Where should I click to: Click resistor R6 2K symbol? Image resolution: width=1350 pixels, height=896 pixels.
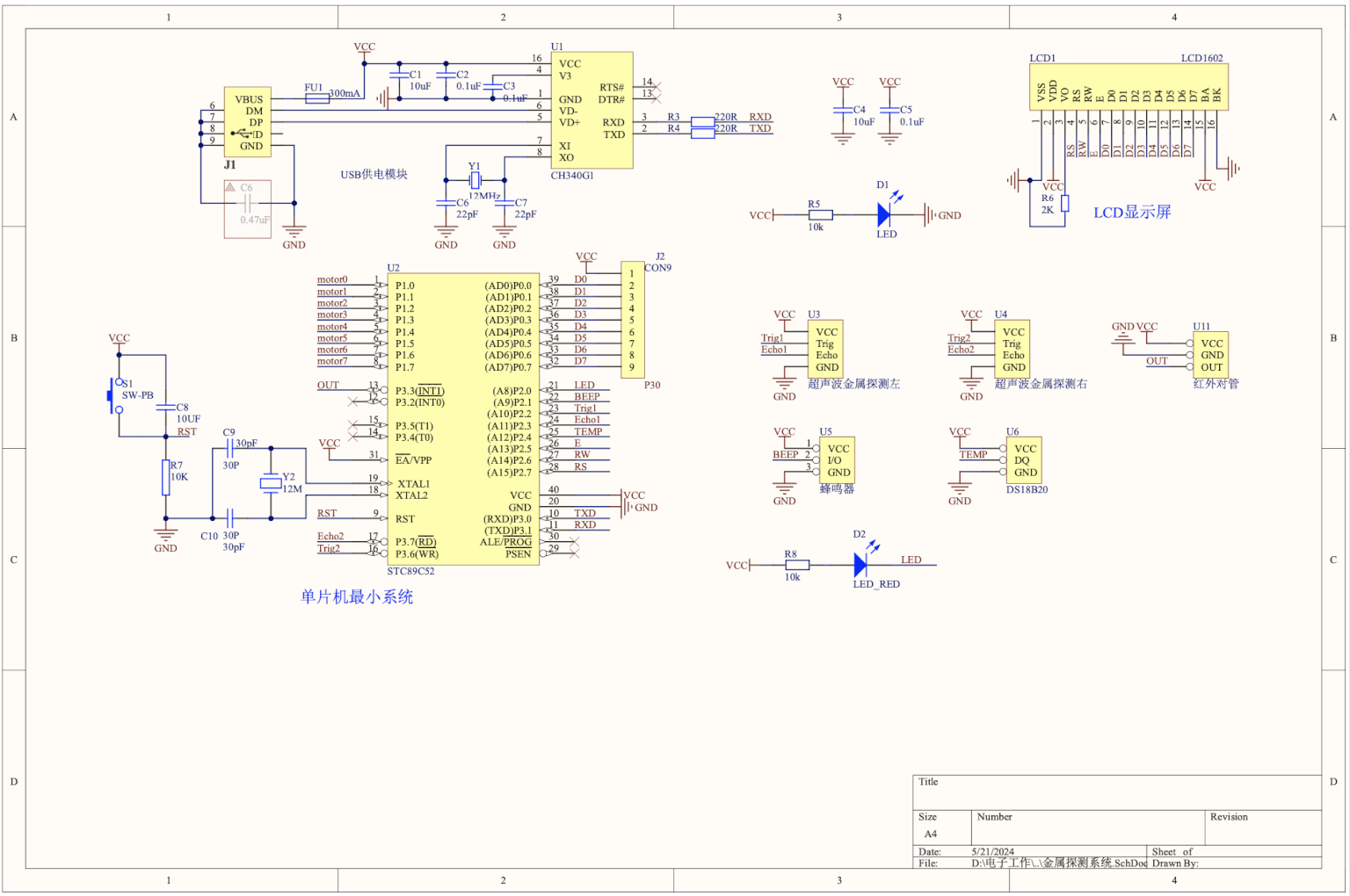(x=1064, y=204)
